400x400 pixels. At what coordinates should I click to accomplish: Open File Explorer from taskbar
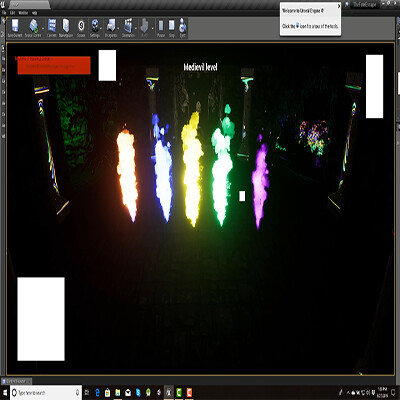coord(118,393)
